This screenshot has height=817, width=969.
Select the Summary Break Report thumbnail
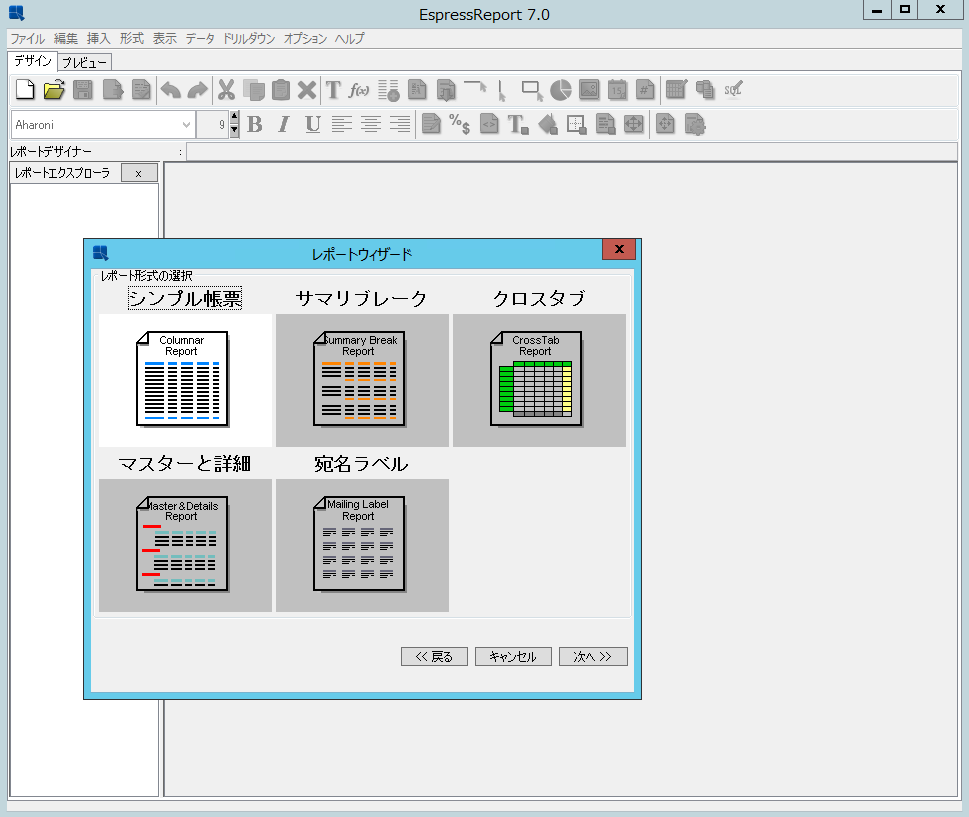(x=362, y=380)
